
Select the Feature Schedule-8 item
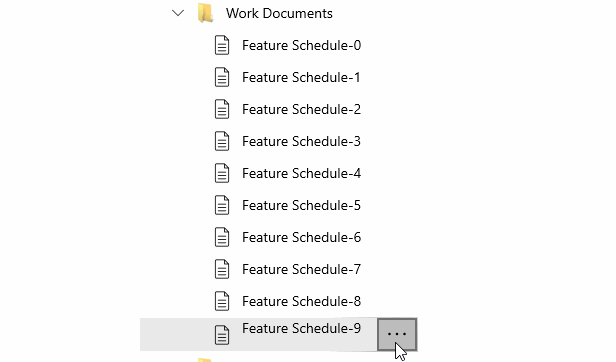point(301,301)
